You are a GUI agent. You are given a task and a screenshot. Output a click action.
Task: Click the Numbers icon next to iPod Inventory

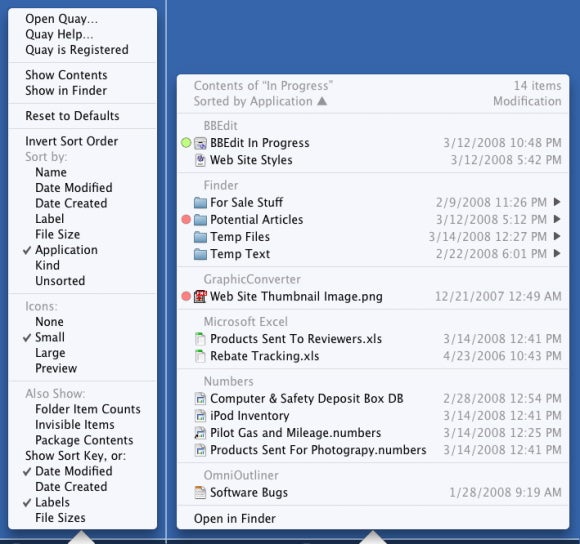[x=200, y=416]
